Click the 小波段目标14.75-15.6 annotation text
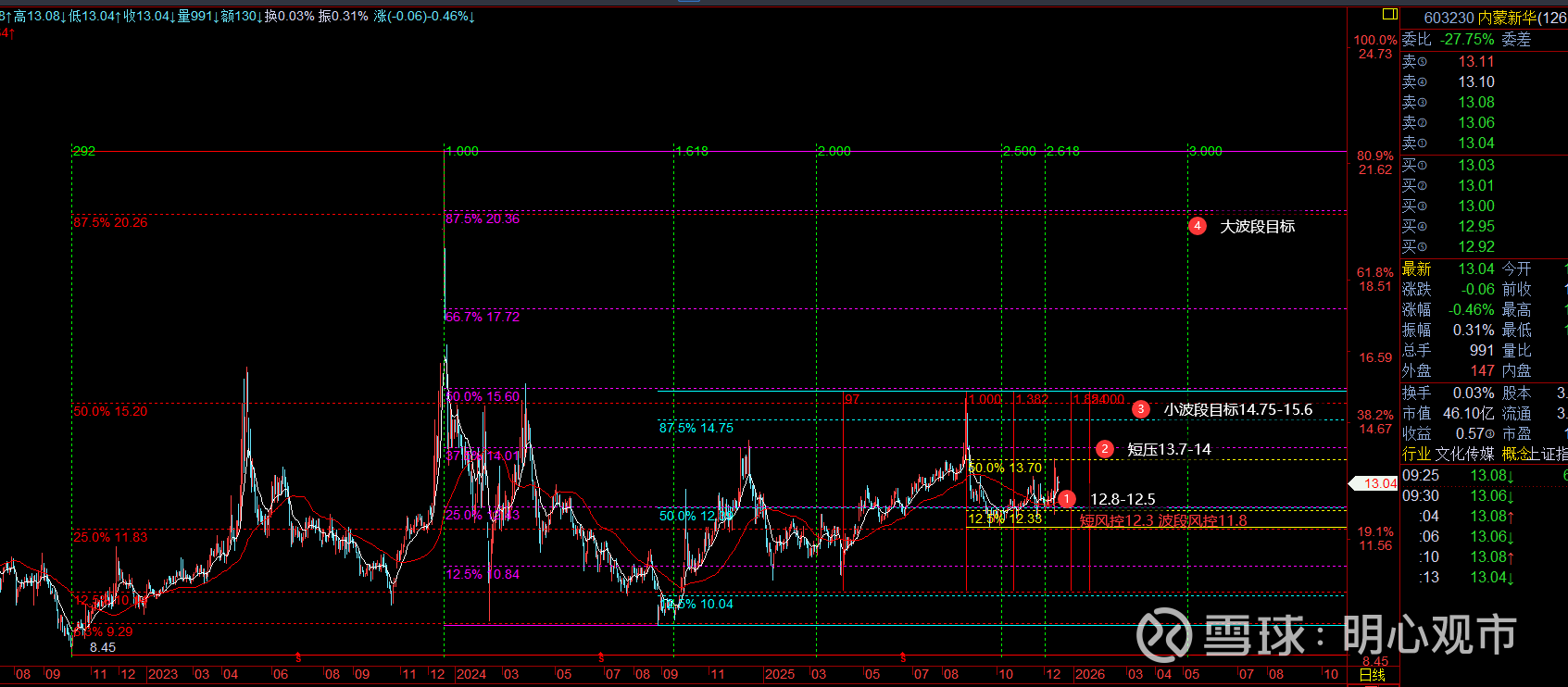The height and width of the screenshot is (687, 1568). pos(1237,409)
